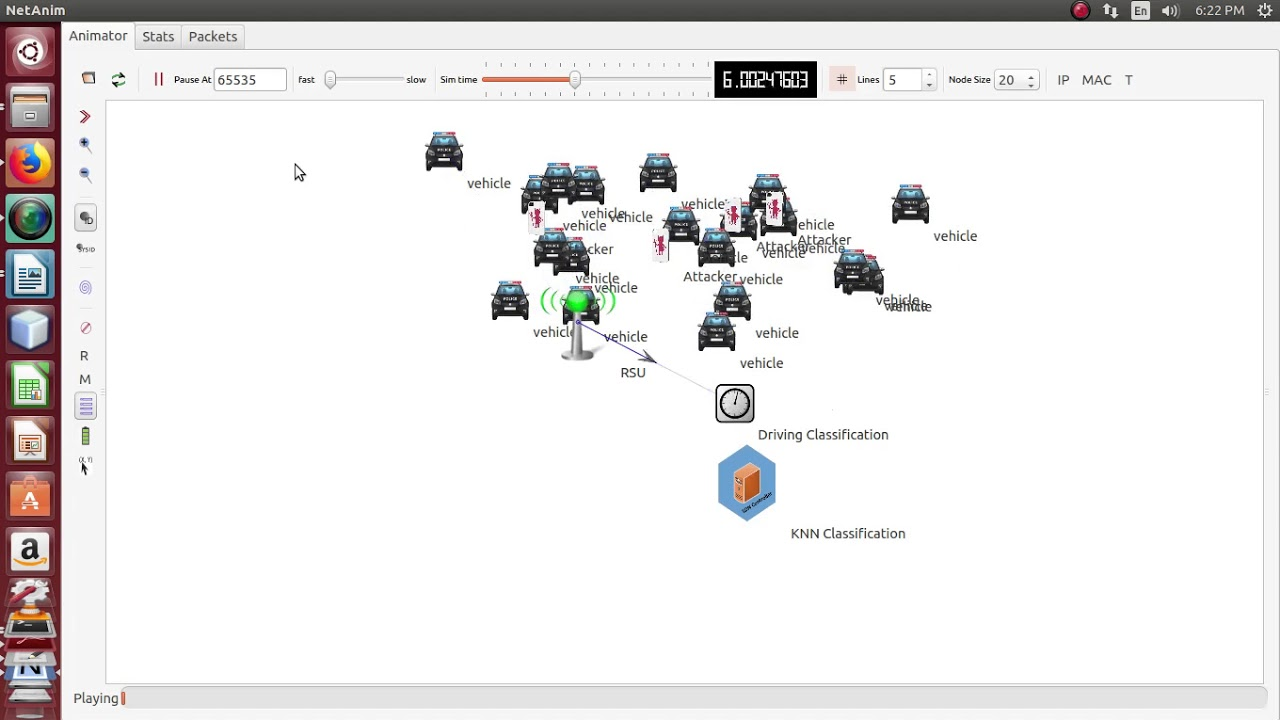Screen dimensions: 1280x720
Task: Click the red reset/prohibit icon
Action: click(x=85, y=328)
